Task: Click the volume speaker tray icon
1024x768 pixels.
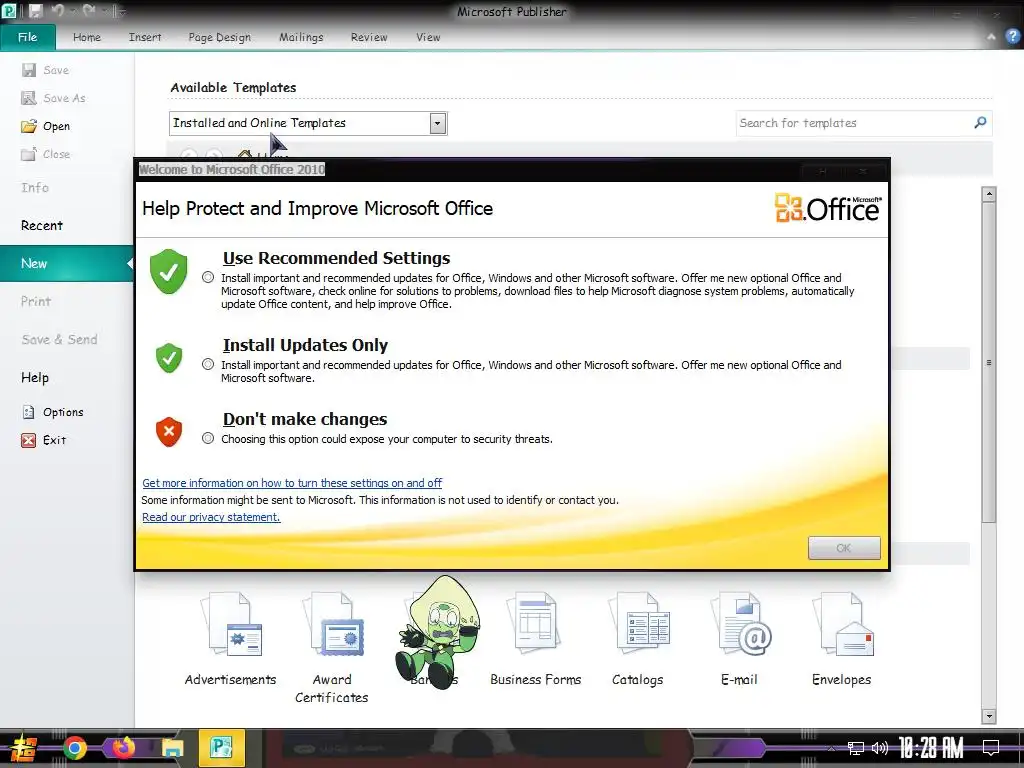Action: point(880,748)
